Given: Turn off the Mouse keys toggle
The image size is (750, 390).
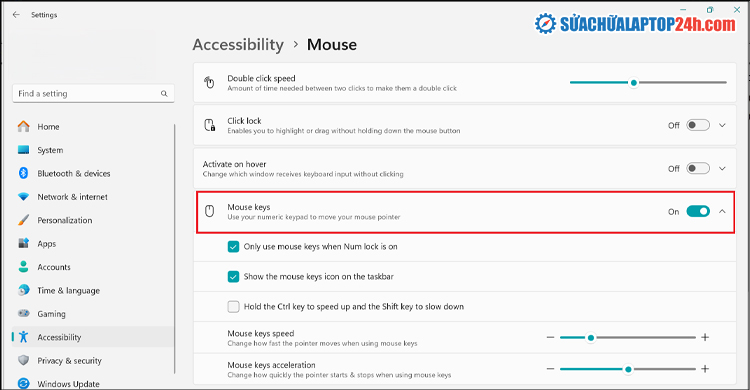Looking at the screenshot, I should (698, 211).
